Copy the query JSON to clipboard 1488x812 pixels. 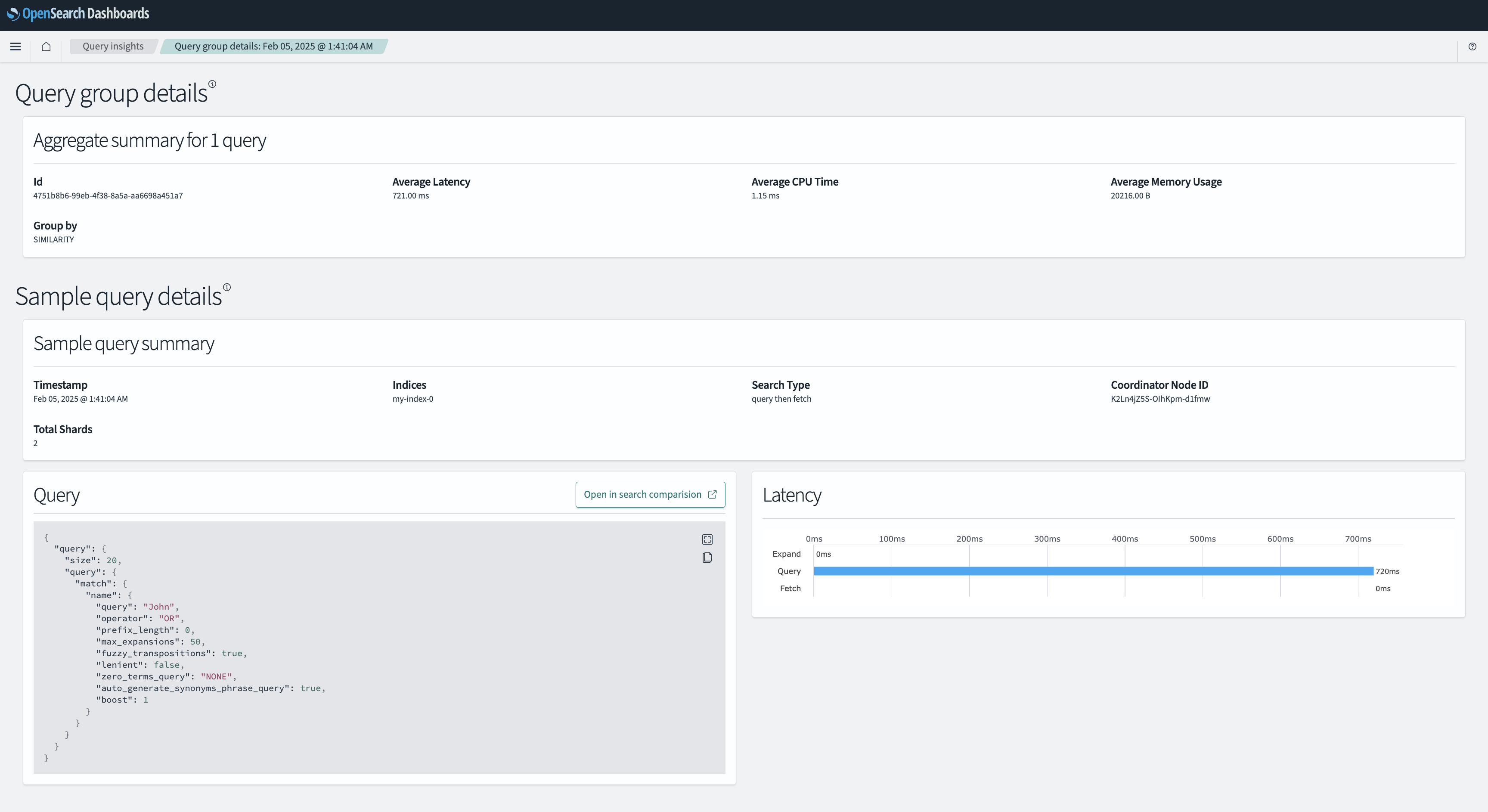(707, 558)
